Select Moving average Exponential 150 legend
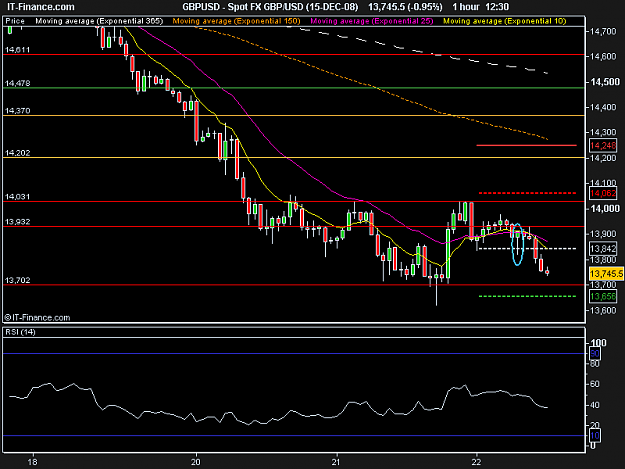Screen dimensions: 625x469 coord(236,21)
